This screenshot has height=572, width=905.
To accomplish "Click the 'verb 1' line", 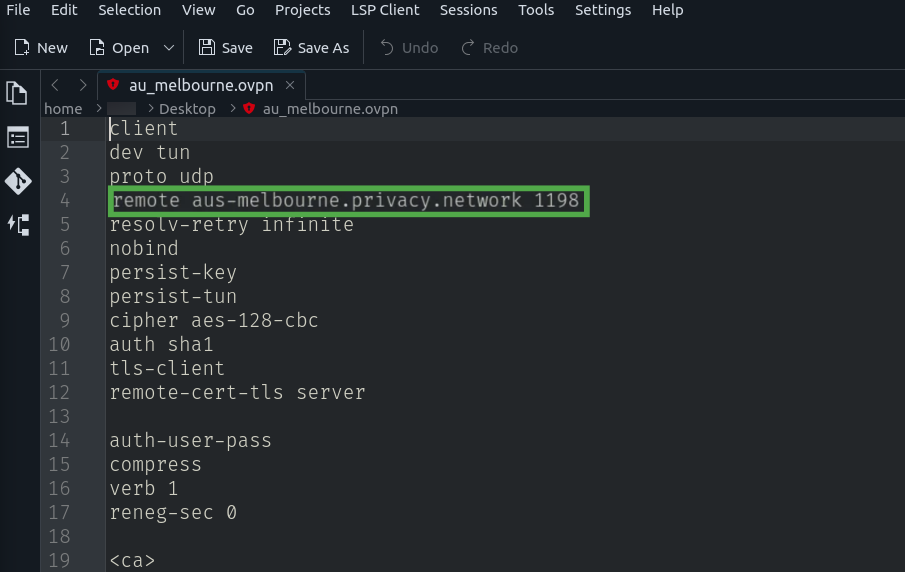I will (x=144, y=488).
